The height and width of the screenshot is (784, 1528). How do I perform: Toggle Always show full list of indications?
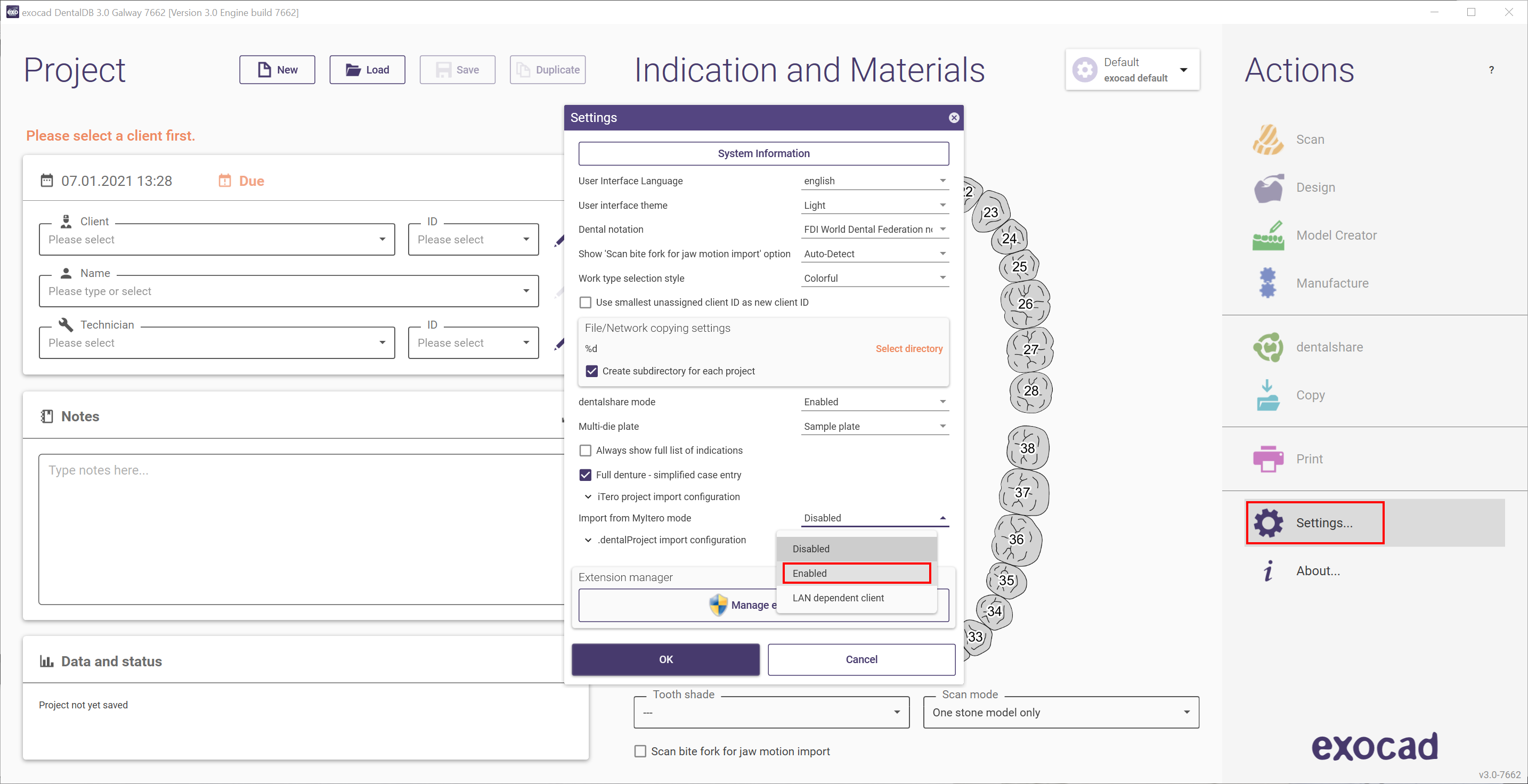point(584,449)
